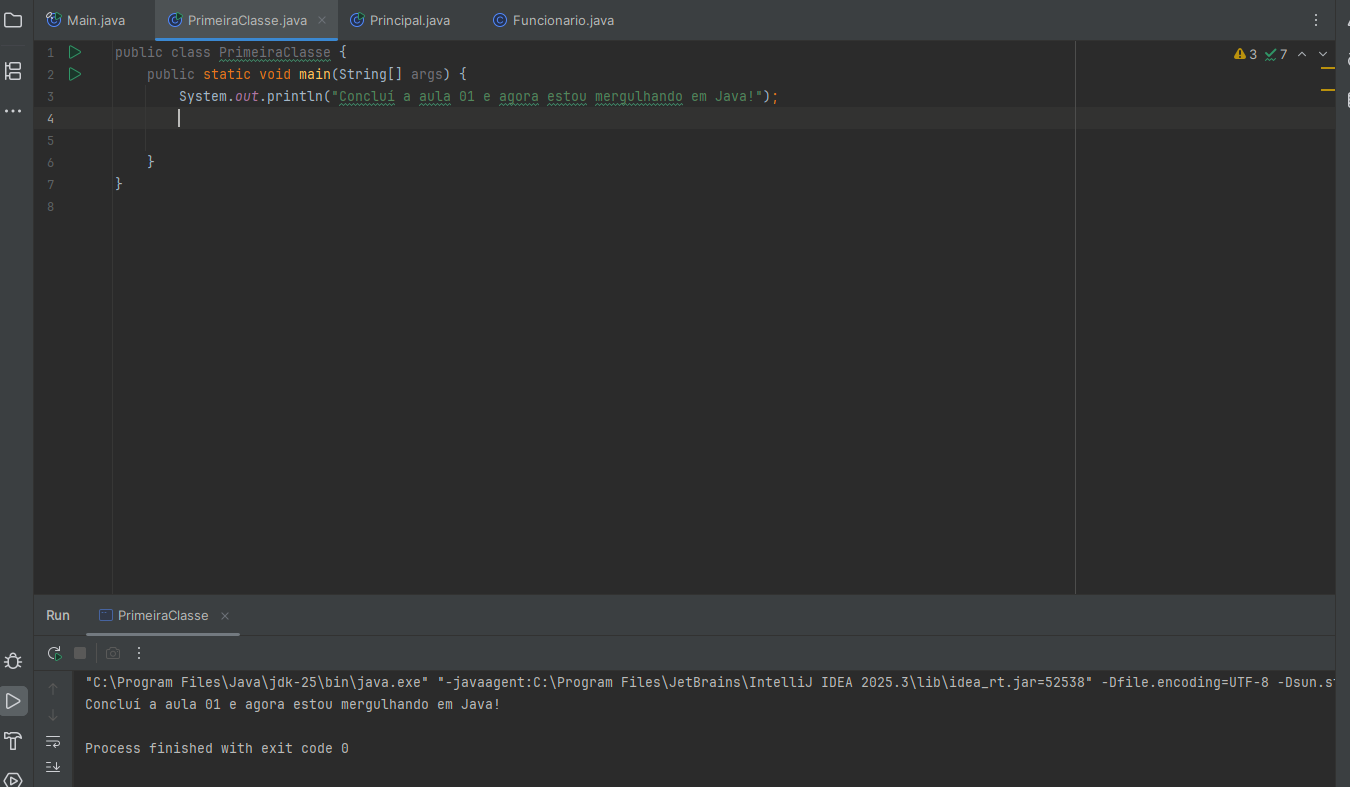Click console output "Concluí a aula 01" line
The width and height of the screenshot is (1350, 787).
[x=293, y=705]
